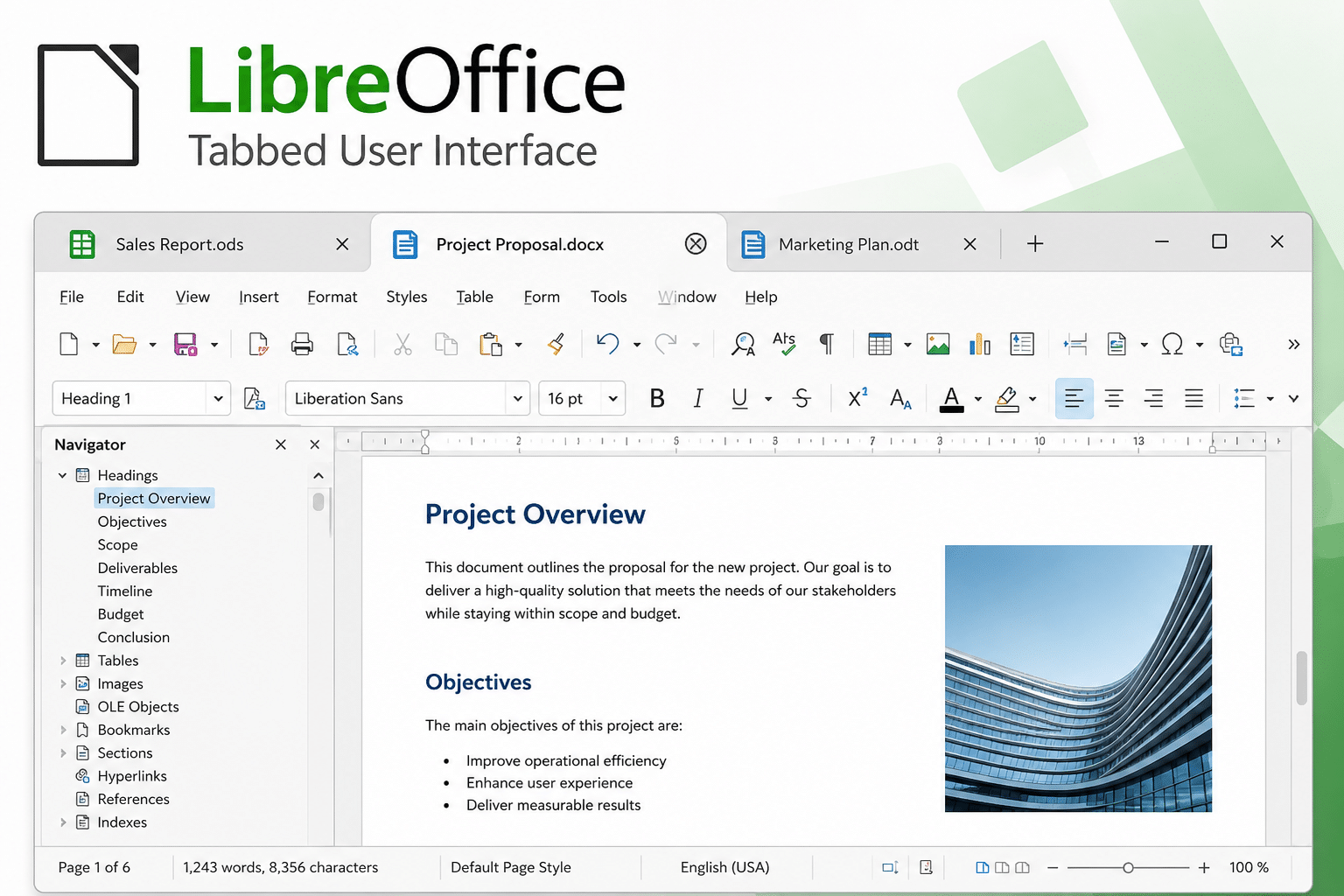Select Center Horizontally alignment
1344x896 pixels.
point(1114,398)
